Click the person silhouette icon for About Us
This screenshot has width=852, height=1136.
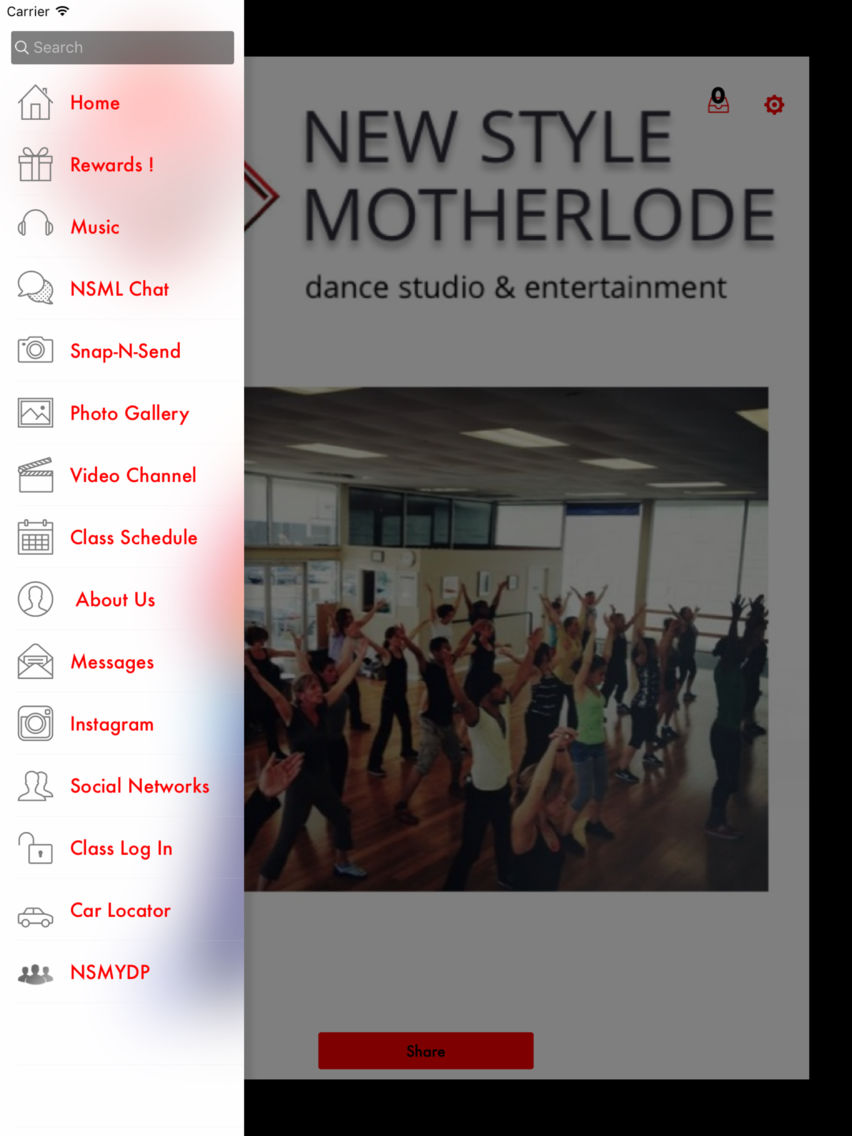35,599
